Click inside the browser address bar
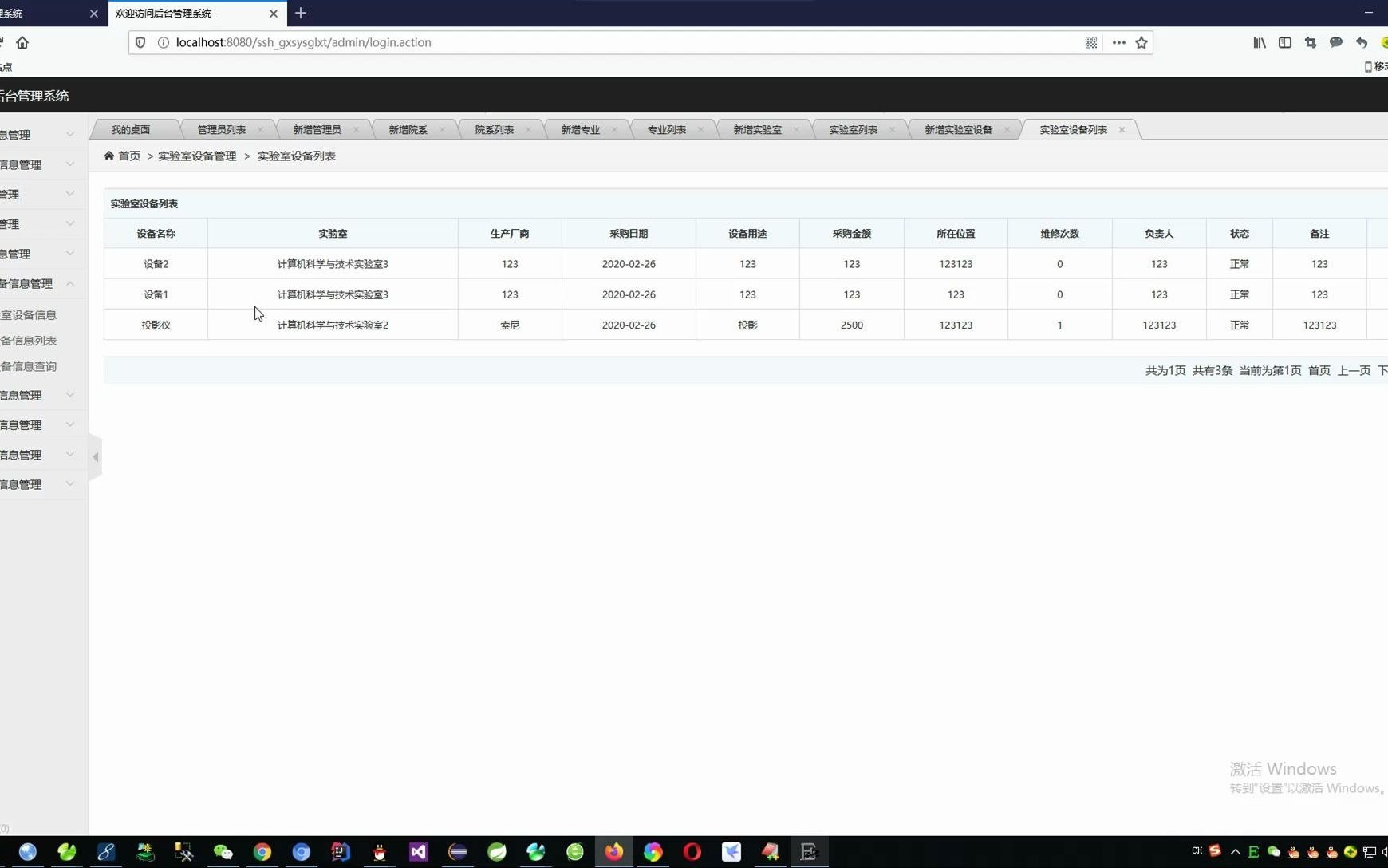Image resolution: width=1388 pixels, height=868 pixels. 558,42
